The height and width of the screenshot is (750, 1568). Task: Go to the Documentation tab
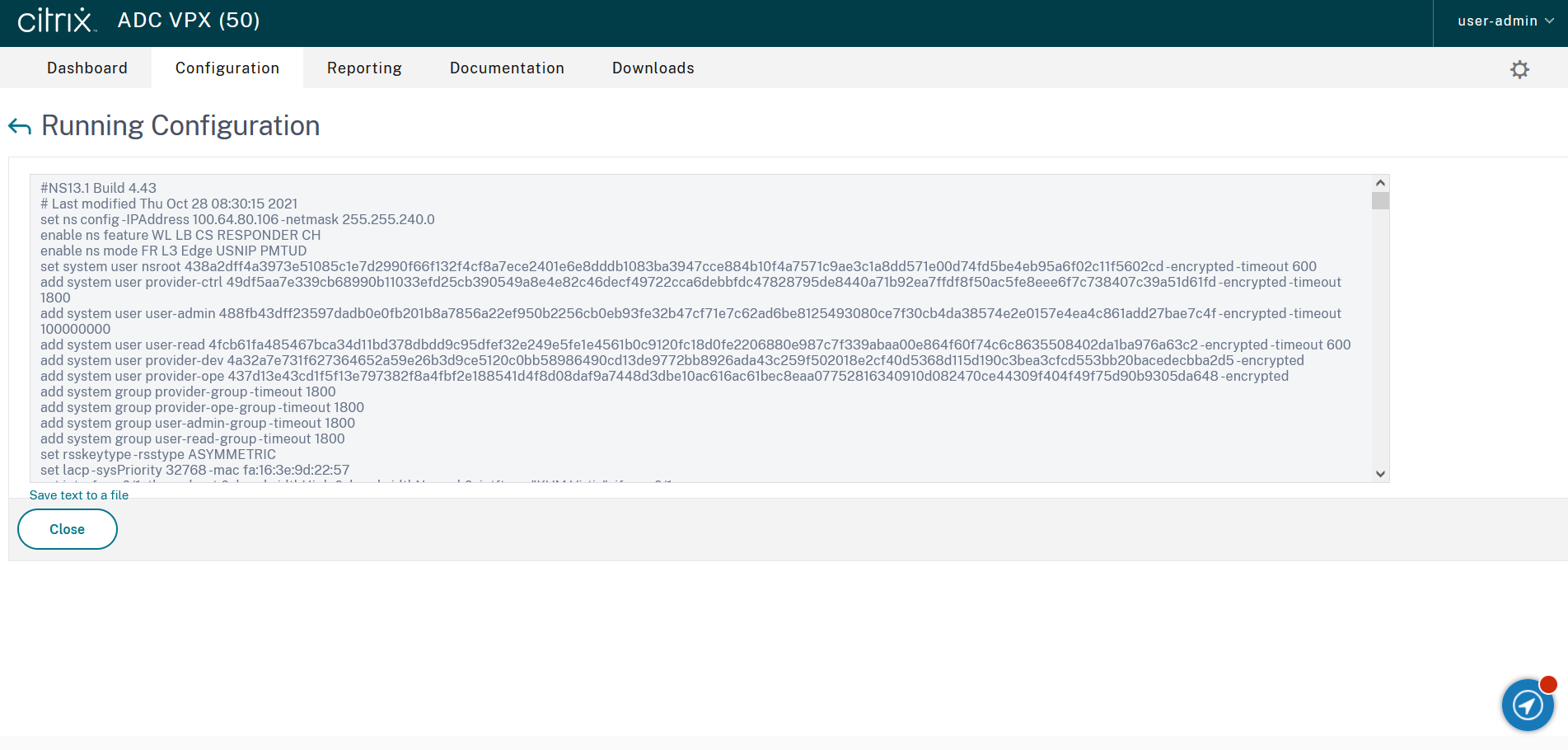pyautogui.click(x=507, y=68)
